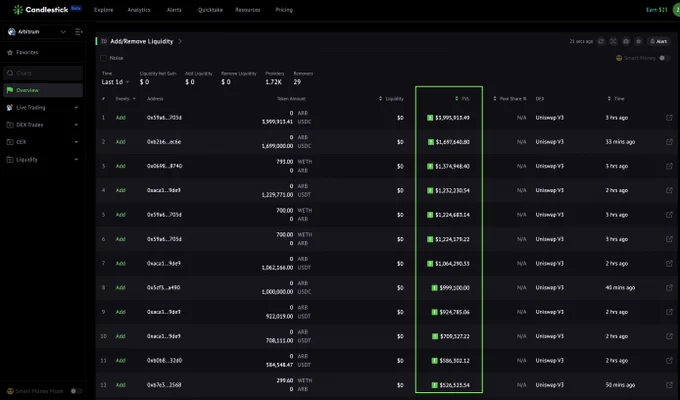Expand the CEX section arrow
The image size is (680, 400).
76,142
